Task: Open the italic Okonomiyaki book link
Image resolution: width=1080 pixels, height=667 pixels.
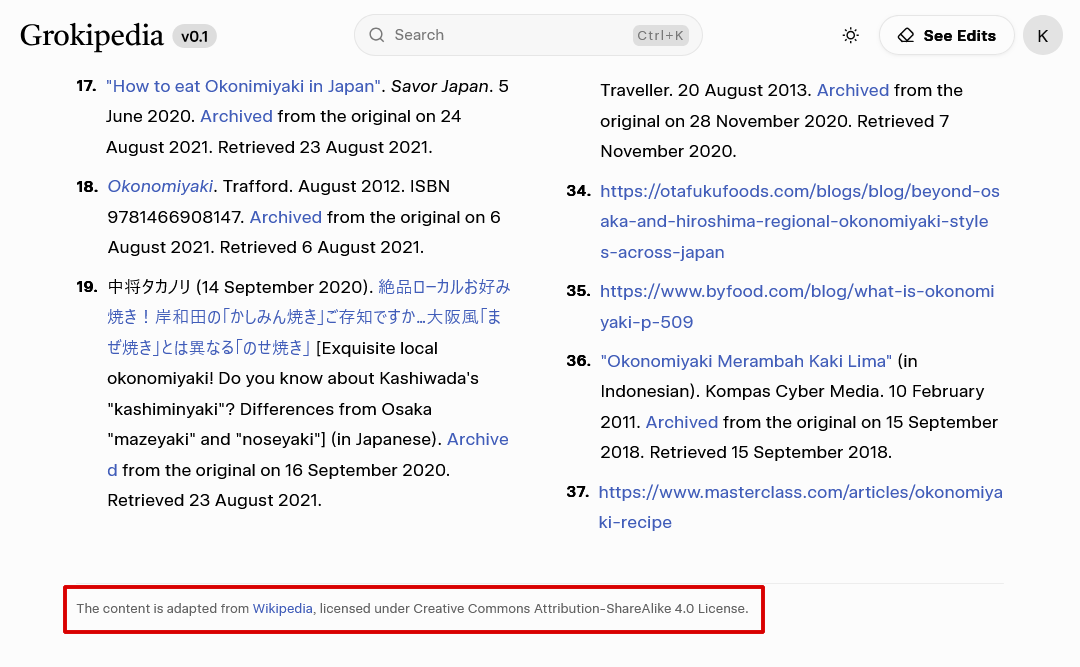Action: pyautogui.click(x=160, y=186)
